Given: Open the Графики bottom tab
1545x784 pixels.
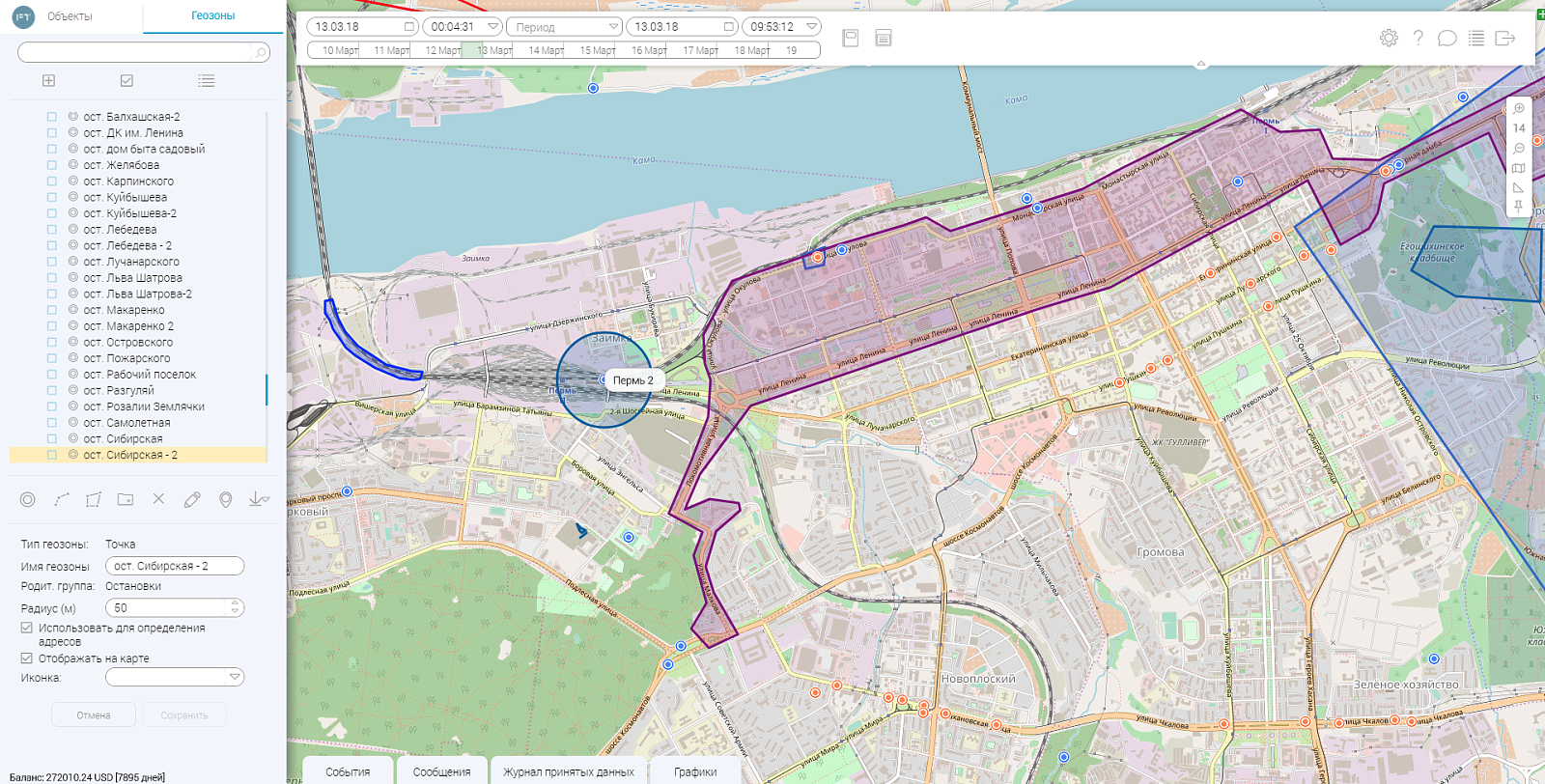Looking at the screenshot, I should [695, 771].
